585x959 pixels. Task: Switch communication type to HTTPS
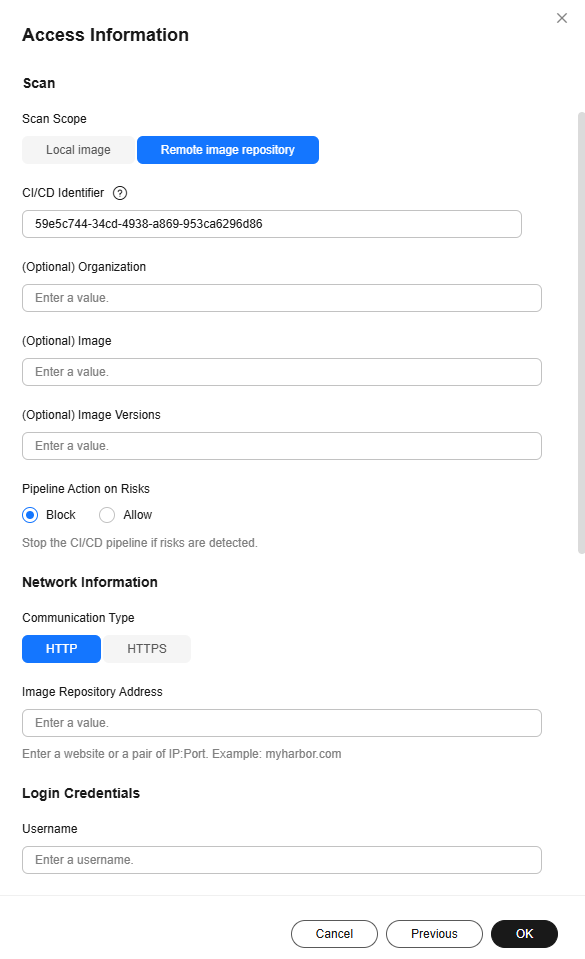(x=147, y=649)
